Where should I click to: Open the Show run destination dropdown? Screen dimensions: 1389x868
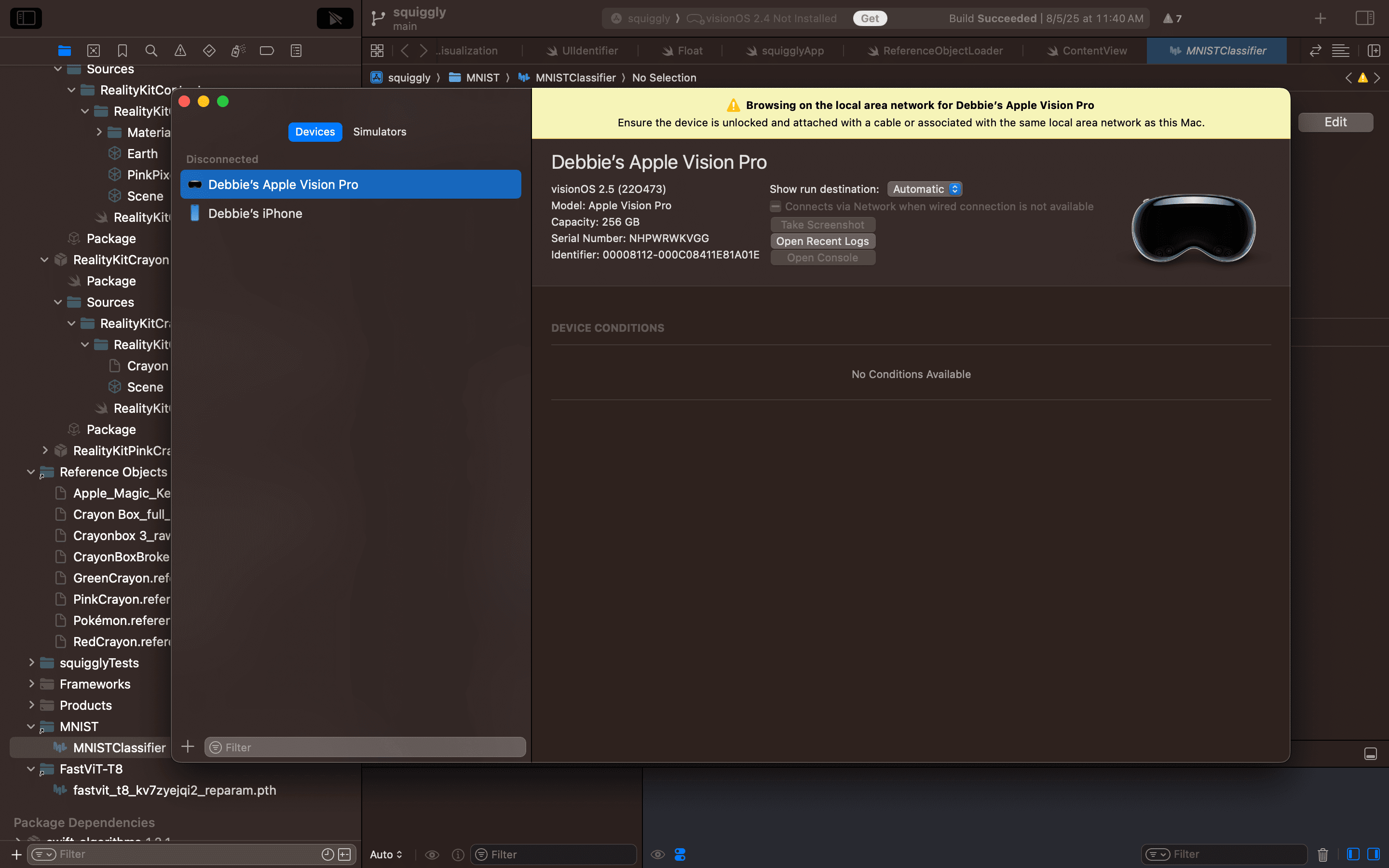coord(924,189)
